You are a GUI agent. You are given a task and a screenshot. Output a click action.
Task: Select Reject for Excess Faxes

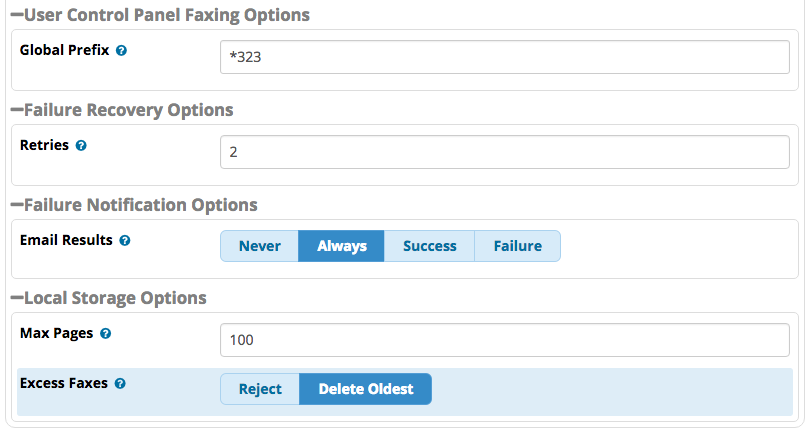click(x=260, y=389)
